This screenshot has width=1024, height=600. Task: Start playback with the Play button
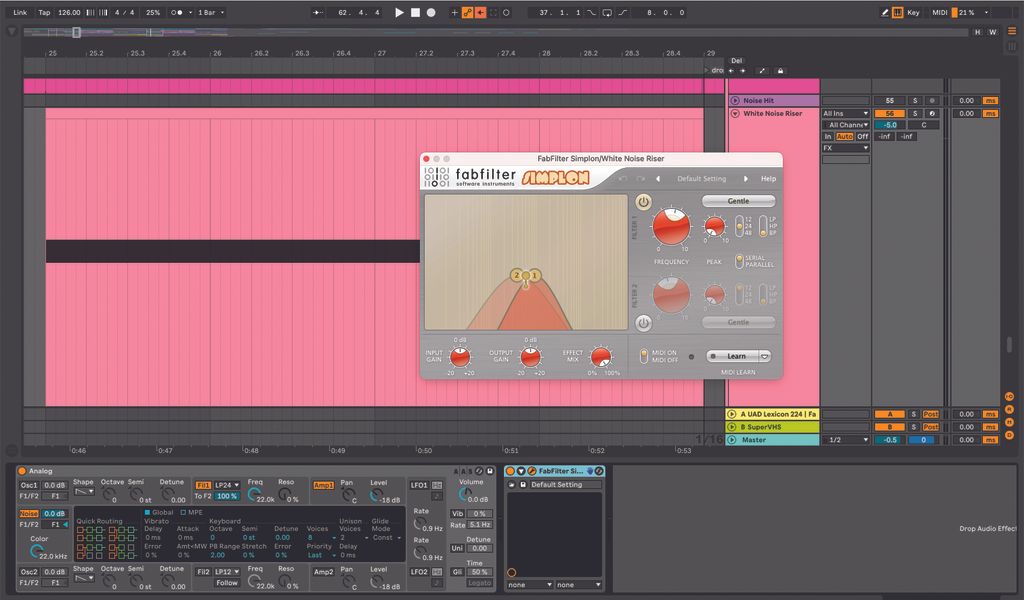pos(399,12)
